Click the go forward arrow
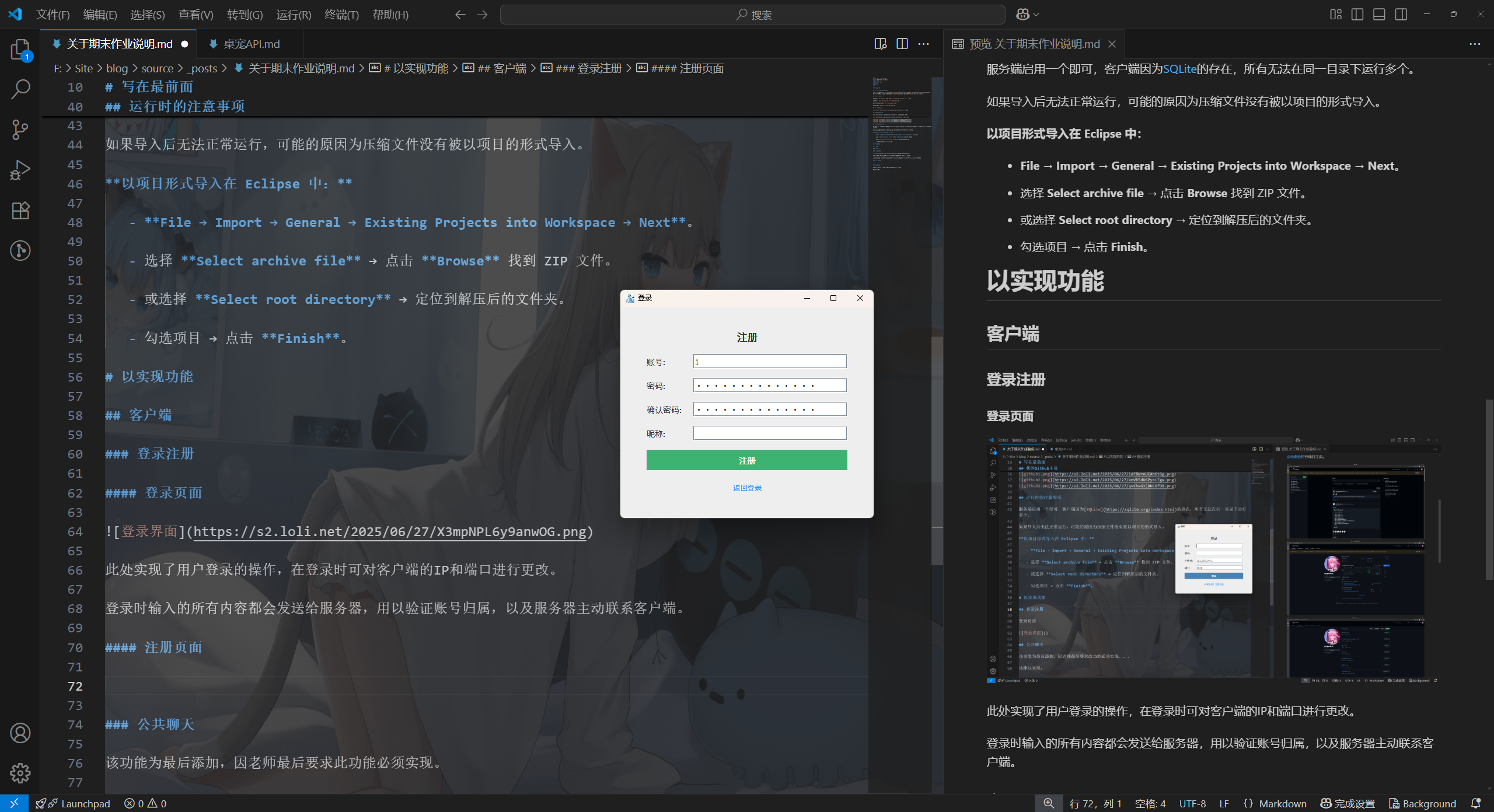Screen dimensions: 1494x812 point(482,15)
